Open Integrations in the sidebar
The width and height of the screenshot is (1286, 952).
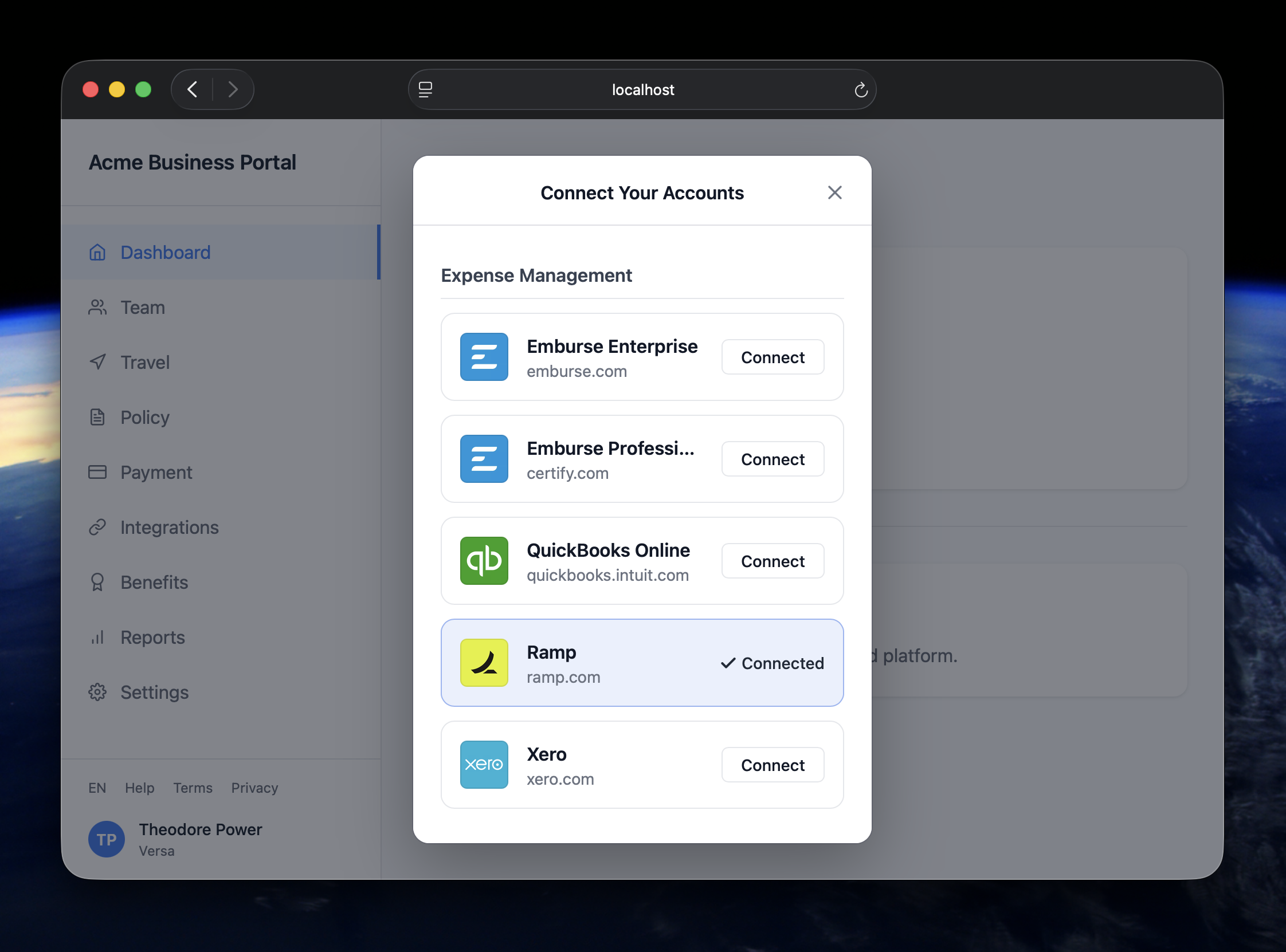click(x=169, y=528)
